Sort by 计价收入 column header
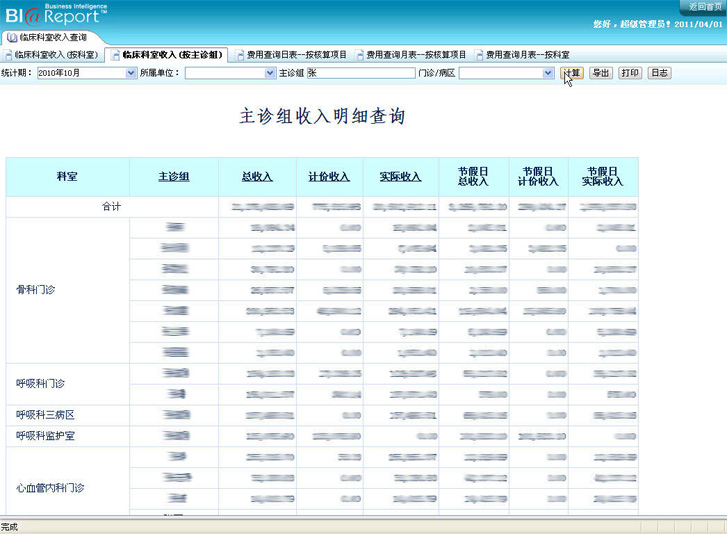The width and height of the screenshot is (727, 534). pos(330,177)
